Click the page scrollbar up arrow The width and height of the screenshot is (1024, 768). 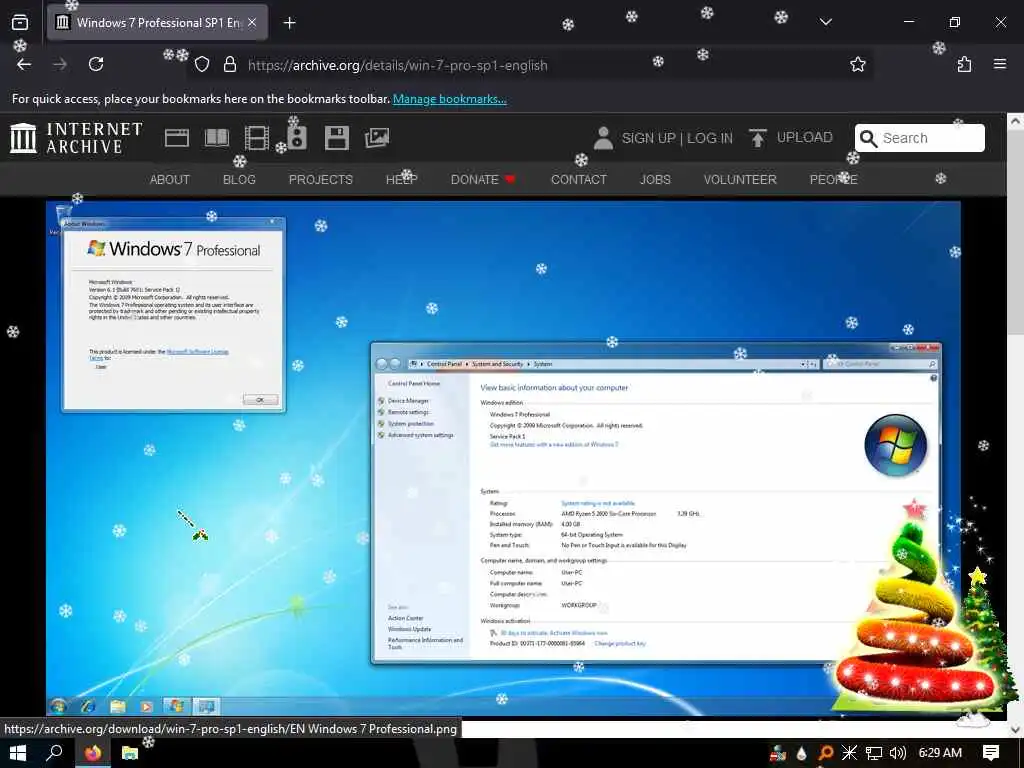(x=1016, y=121)
